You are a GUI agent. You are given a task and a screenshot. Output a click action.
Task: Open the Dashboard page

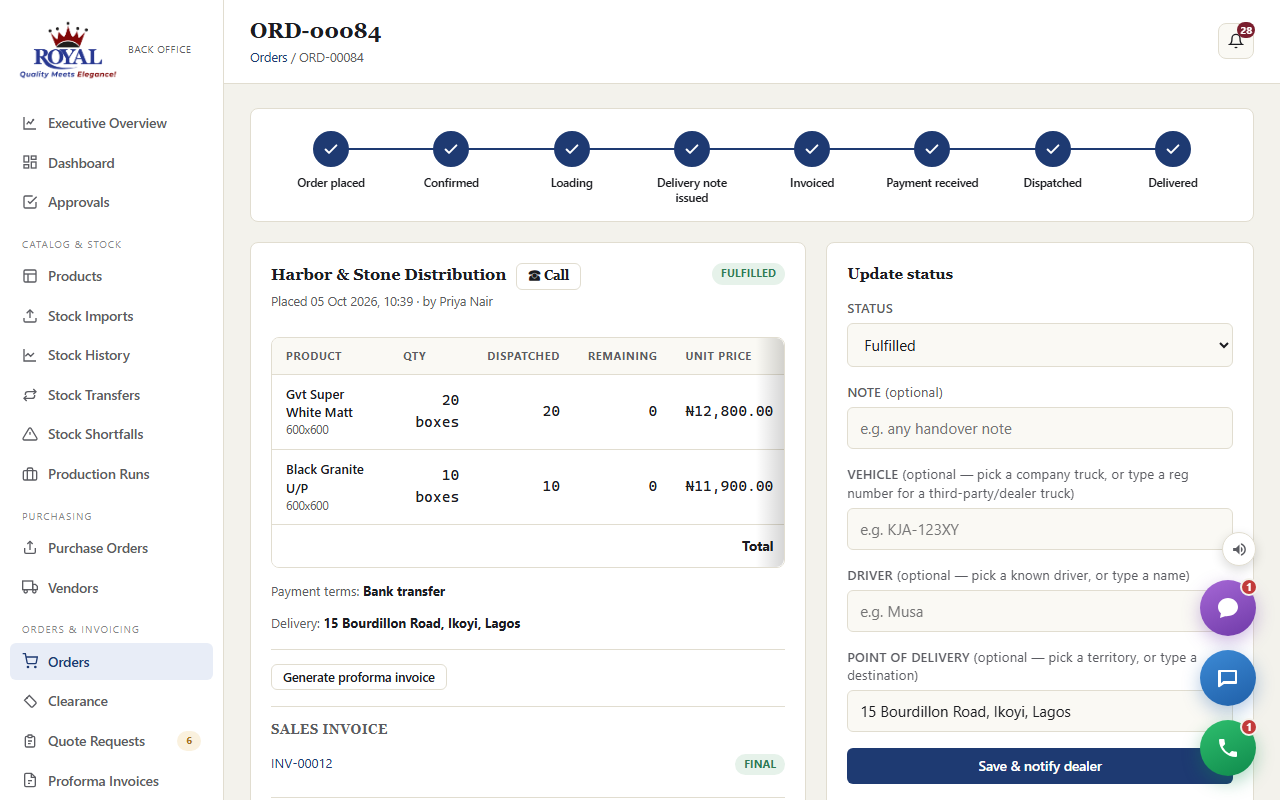[111, 163]
